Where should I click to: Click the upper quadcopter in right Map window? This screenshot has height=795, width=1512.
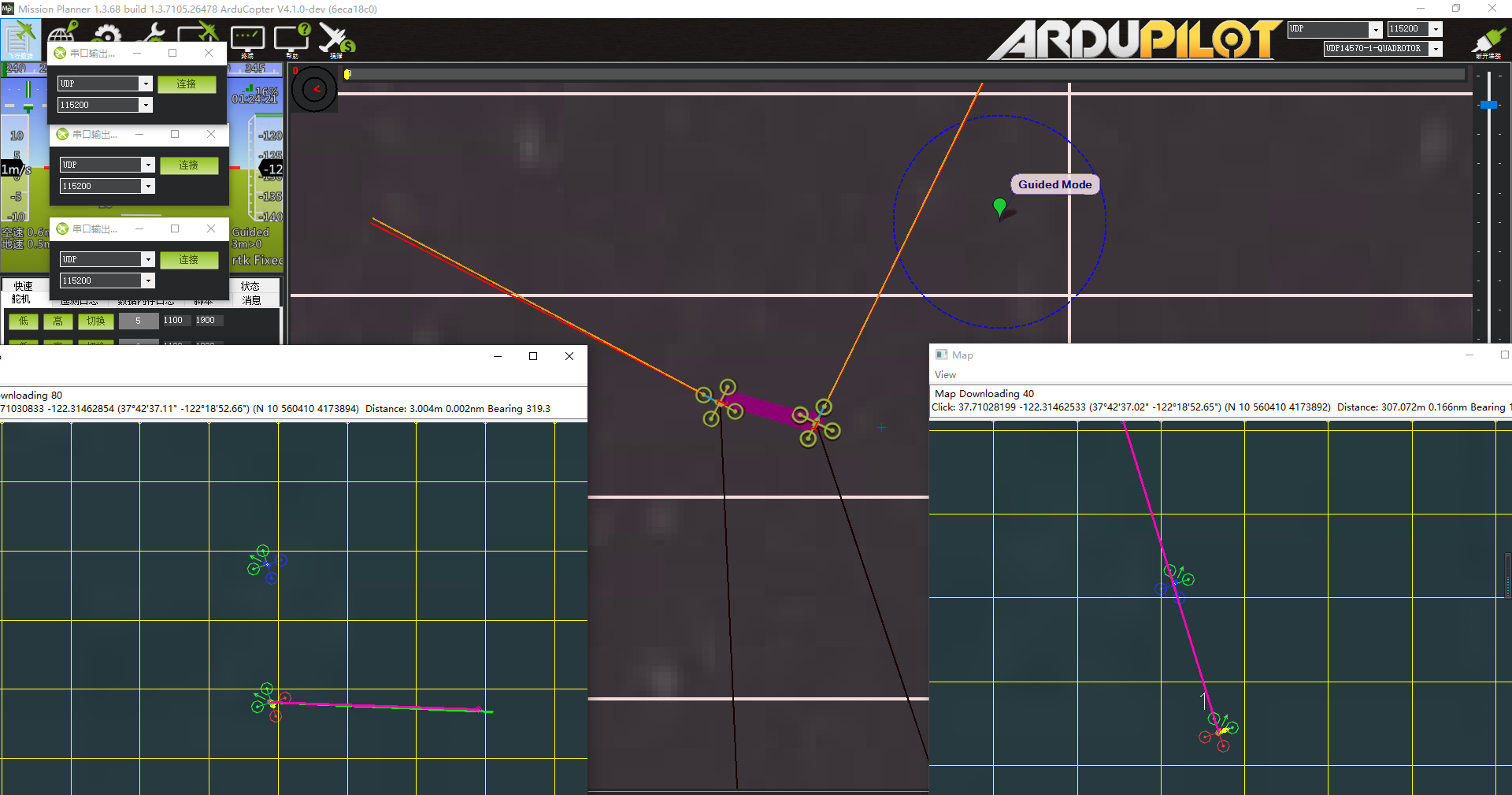(x=1174, y=584)
